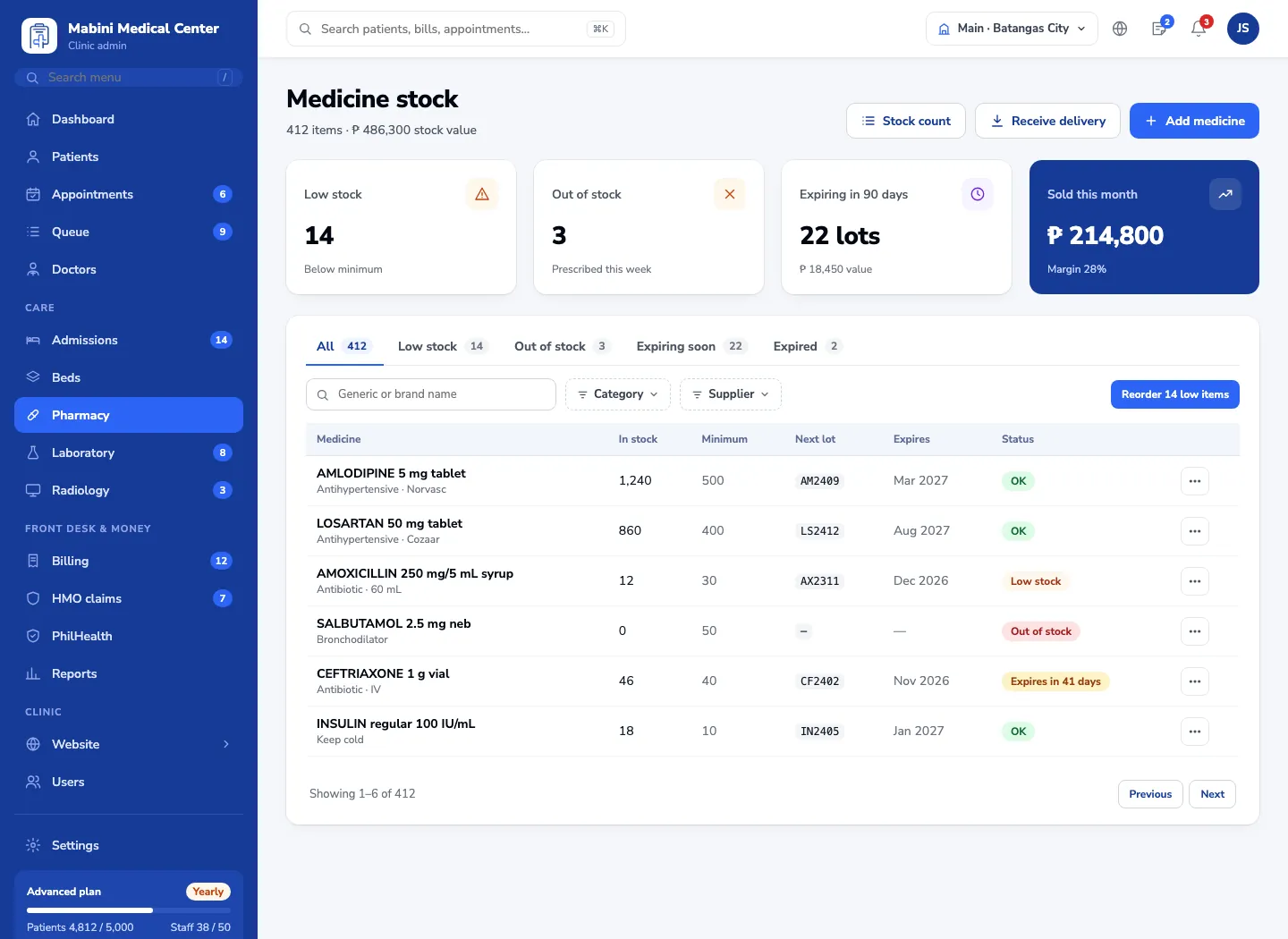The width and height of the screenshot is (1288, 939).
Task: Open the notifications bell icon
Action: click(x=1199, y=29)
